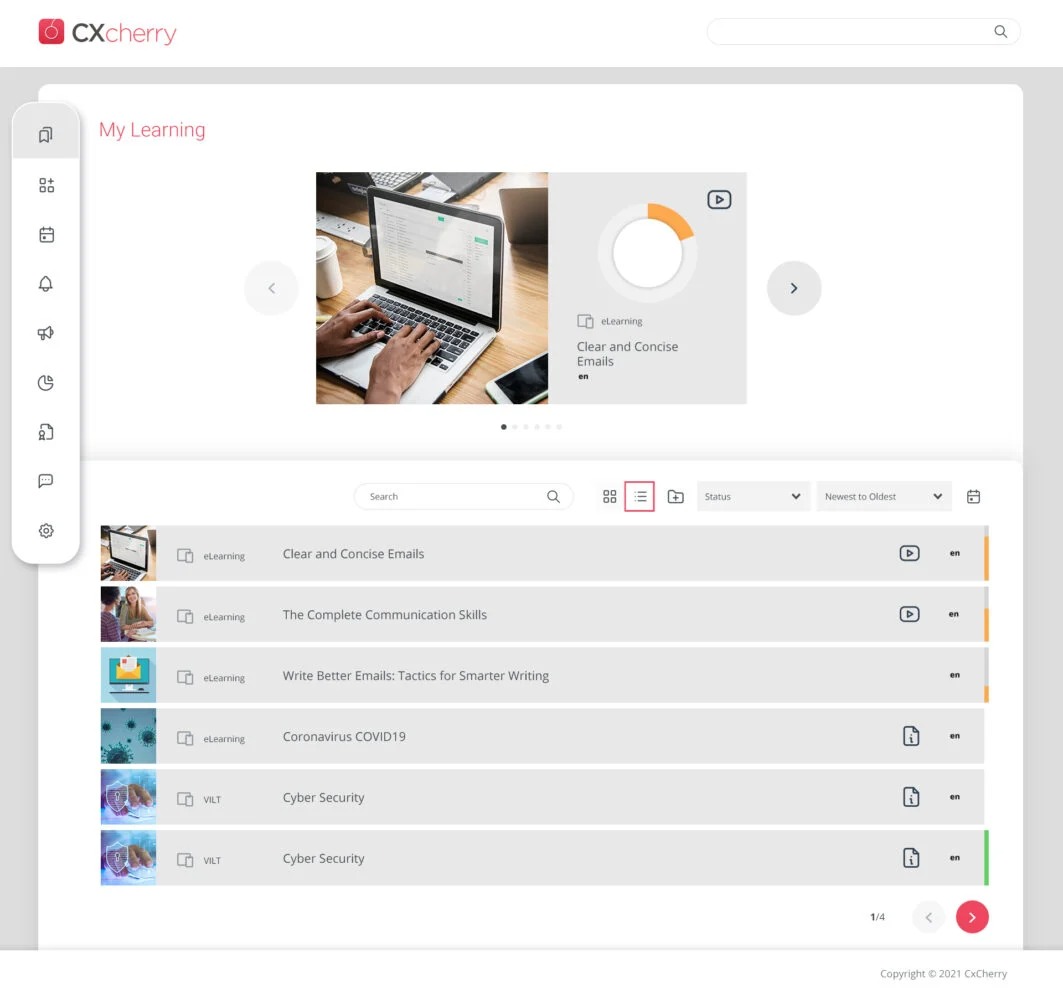Click the add folder icon
The height and width of the screenshot is (999, 1063).
[x=675, y=497]
